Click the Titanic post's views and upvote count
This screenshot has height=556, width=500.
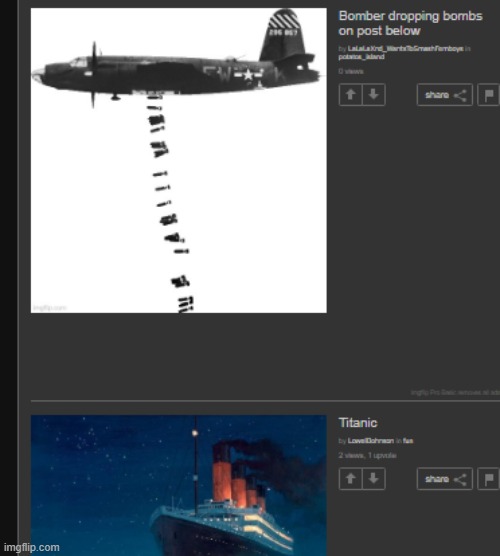point(367,455)
